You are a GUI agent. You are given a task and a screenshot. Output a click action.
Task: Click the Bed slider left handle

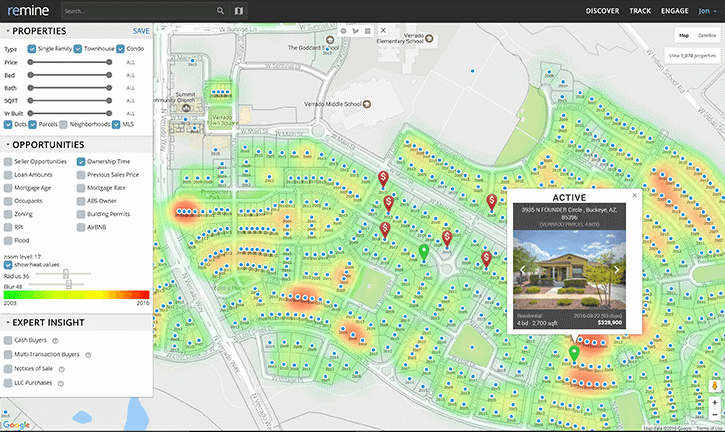pos(30,75)
